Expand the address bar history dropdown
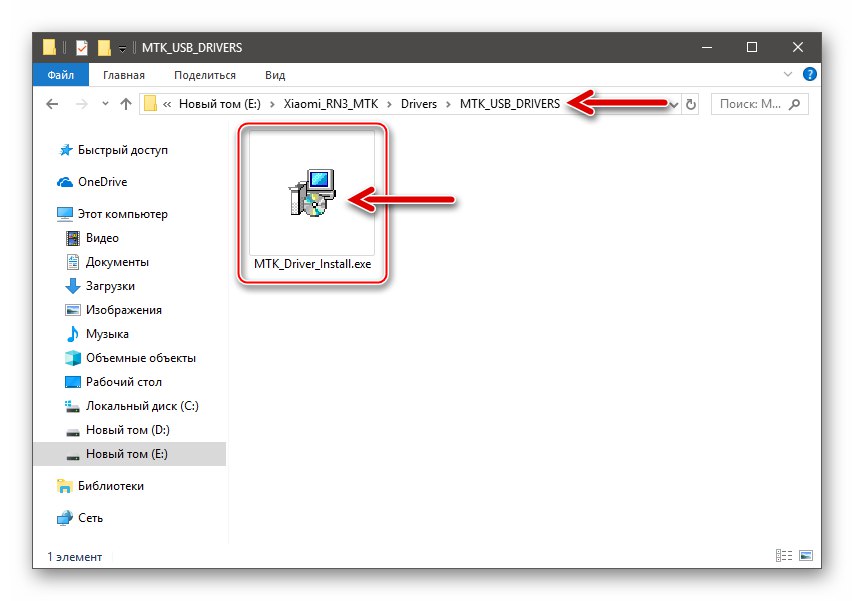The height and width of the screenshot is (601, 854). pos(674,104)
